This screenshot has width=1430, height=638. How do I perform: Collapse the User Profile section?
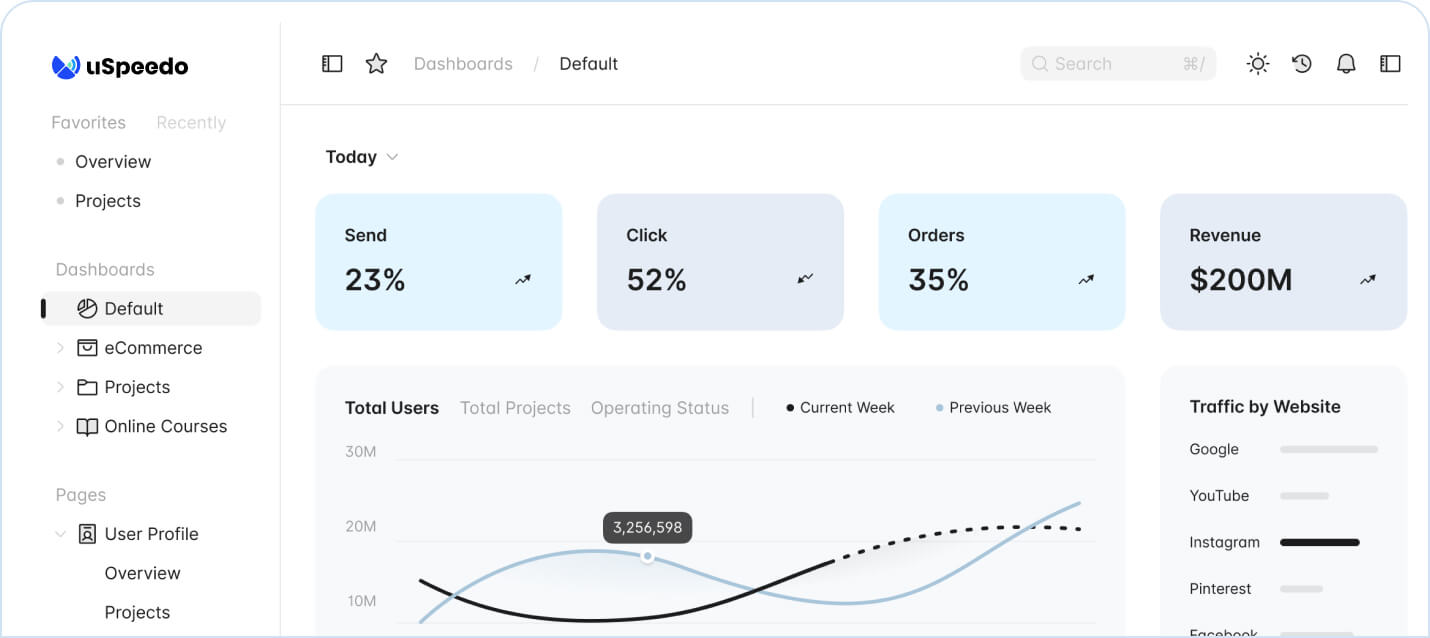tap(60, 534)
